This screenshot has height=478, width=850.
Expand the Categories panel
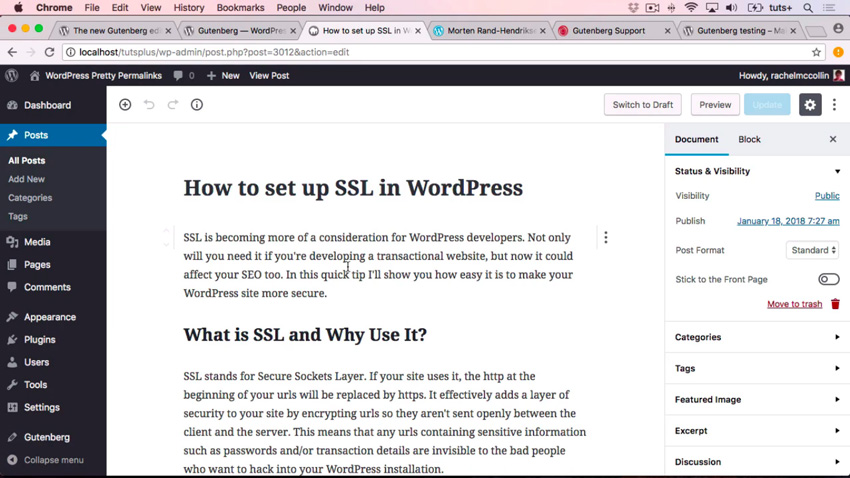coord(757,337)
